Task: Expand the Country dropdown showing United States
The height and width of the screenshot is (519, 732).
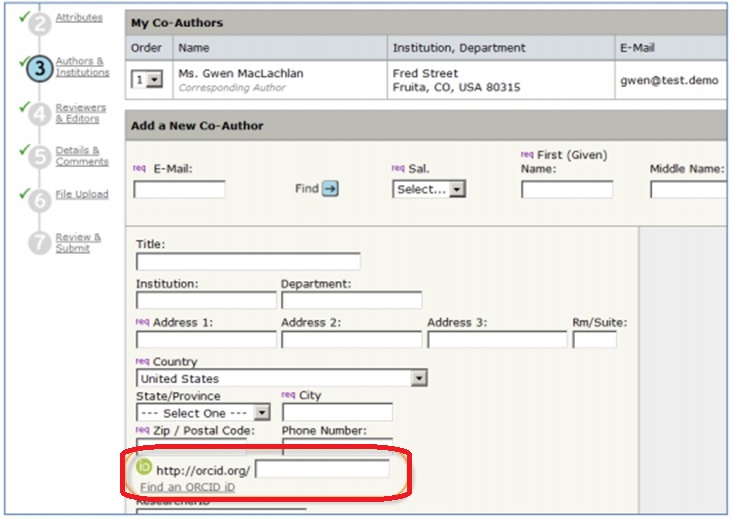Action: point(419,379)
